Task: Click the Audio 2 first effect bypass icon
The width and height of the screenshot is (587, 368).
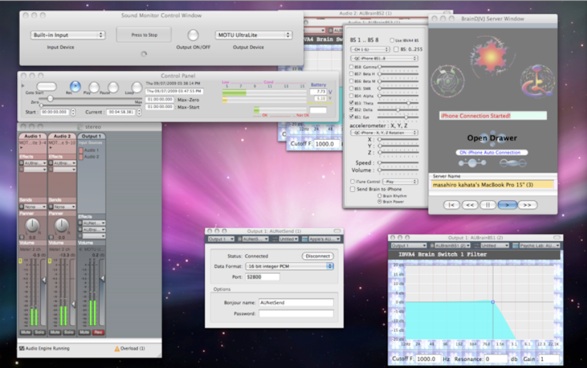Action: click(x=51, y=163)
